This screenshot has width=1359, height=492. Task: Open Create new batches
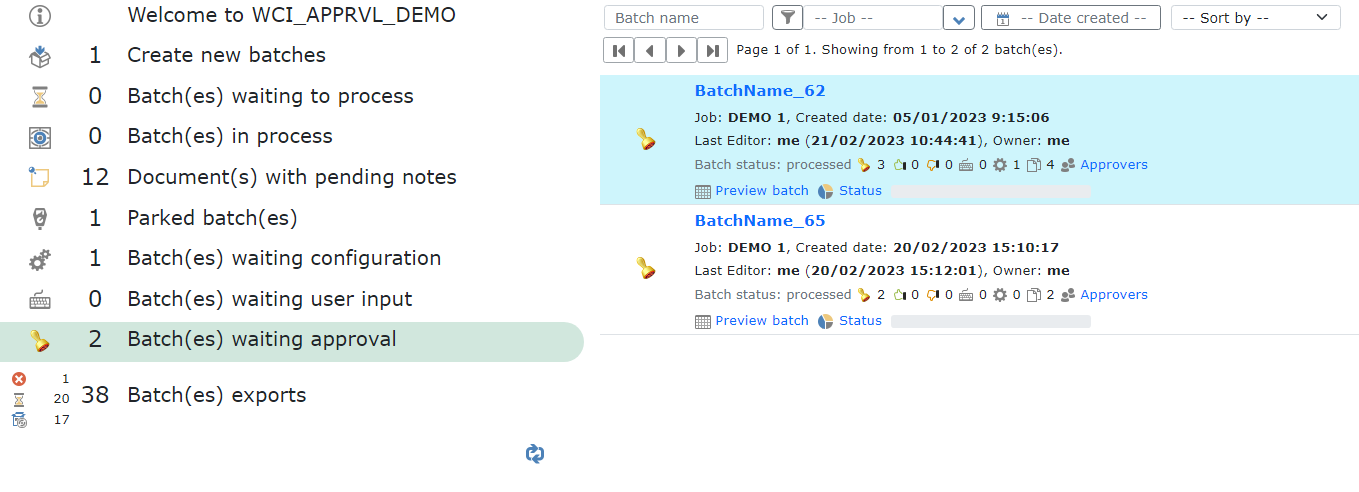click(226, 55)
